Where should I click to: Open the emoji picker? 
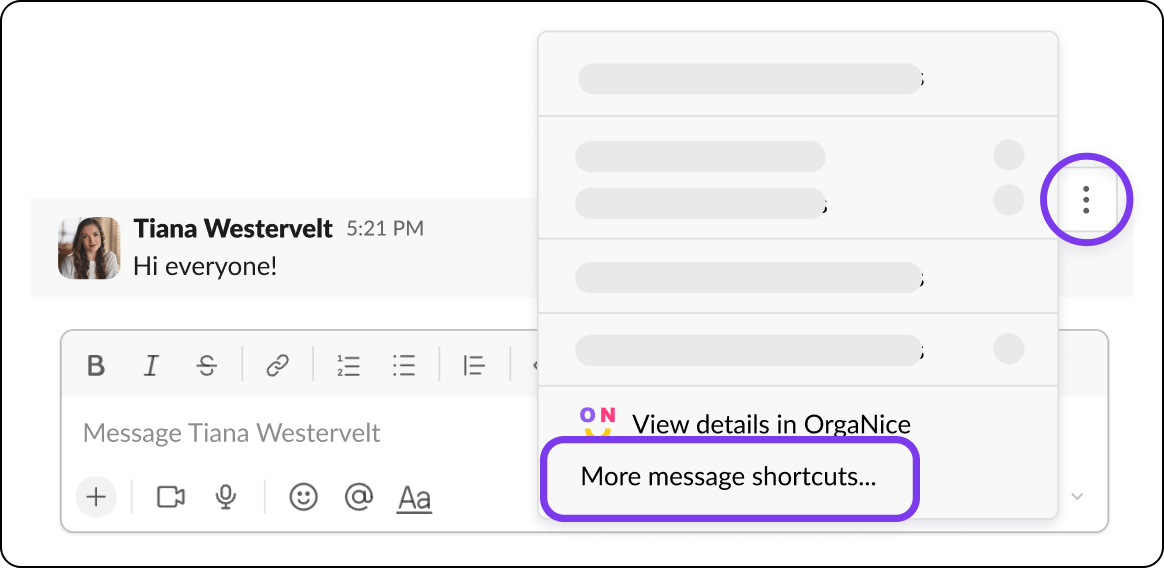point(303,497)
